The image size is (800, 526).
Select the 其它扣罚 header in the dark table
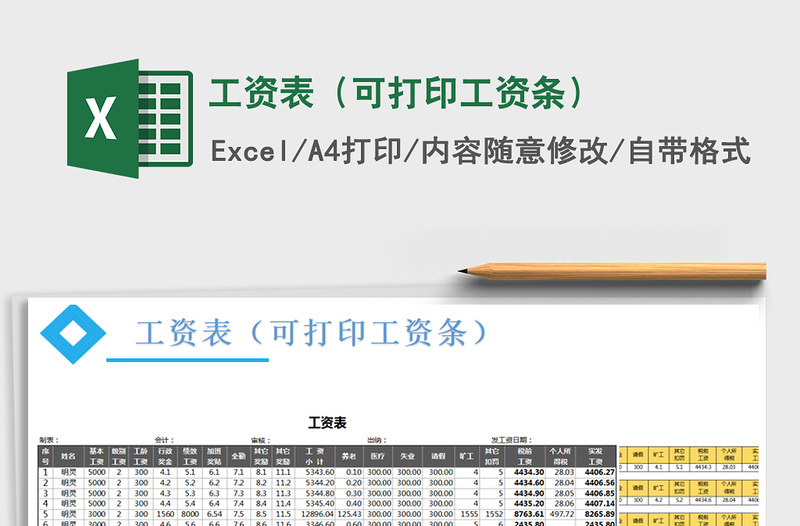(x=492, y=456)
